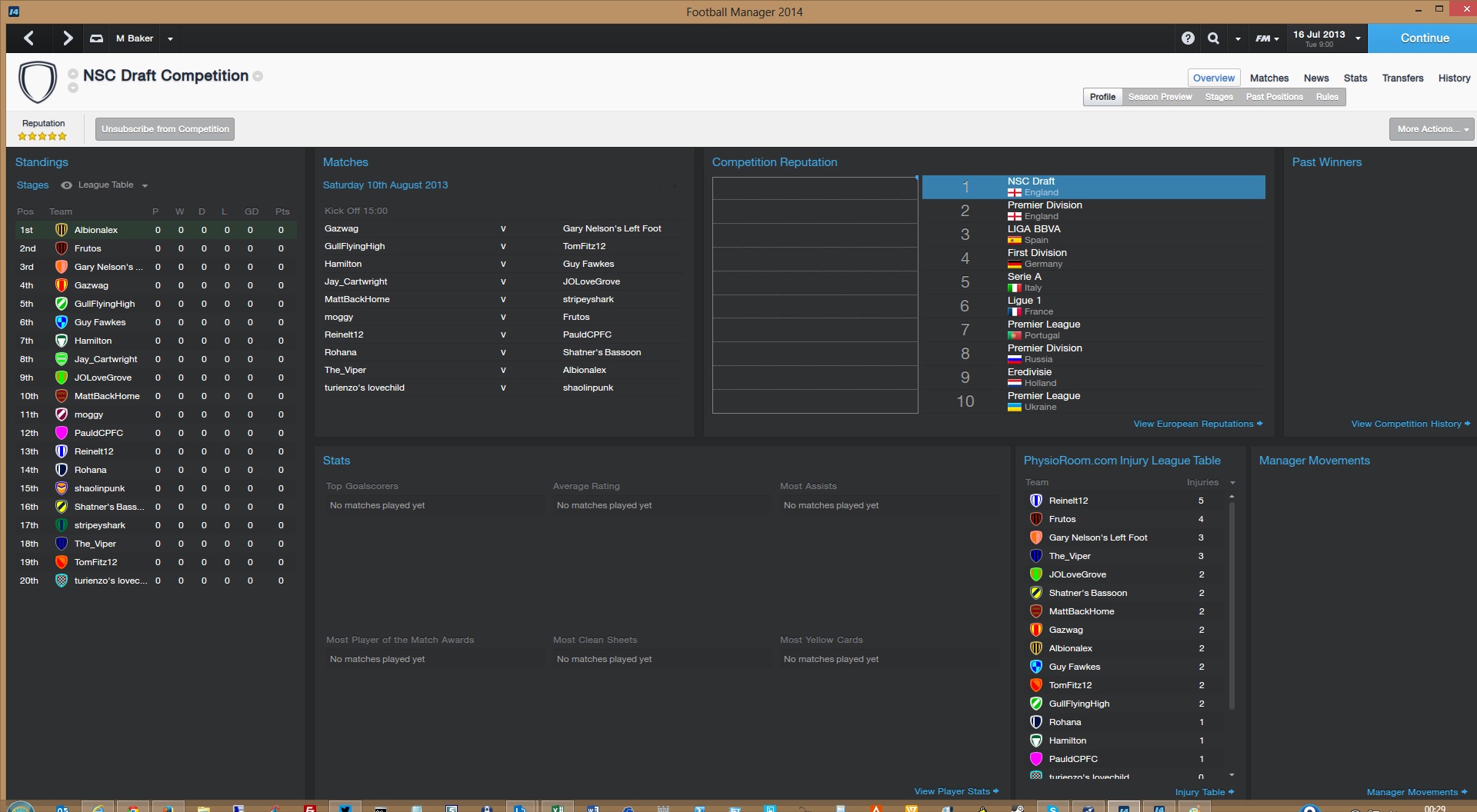Viewport: 1477px width, 812px height.
Task: Select NSC Draft England reputation row
Action: 1093,187
